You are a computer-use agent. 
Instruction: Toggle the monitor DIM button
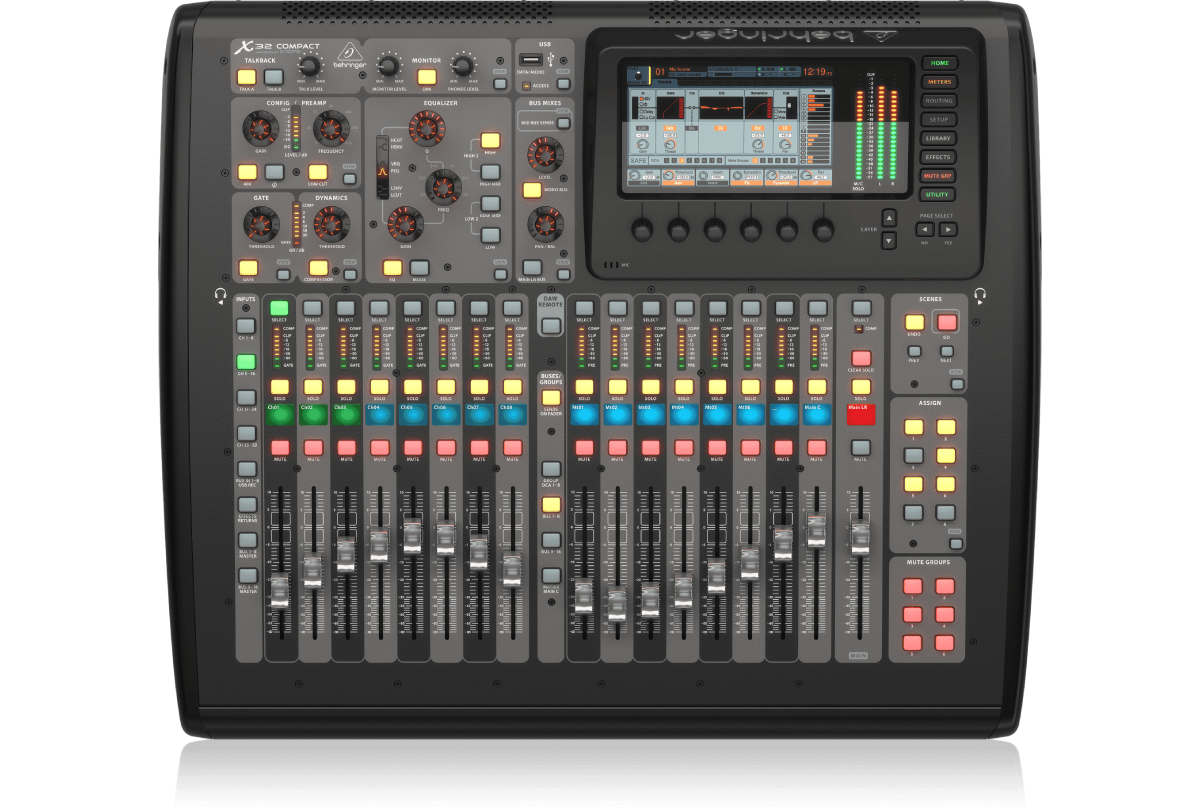pyautogui.click(x=427, y=77)
